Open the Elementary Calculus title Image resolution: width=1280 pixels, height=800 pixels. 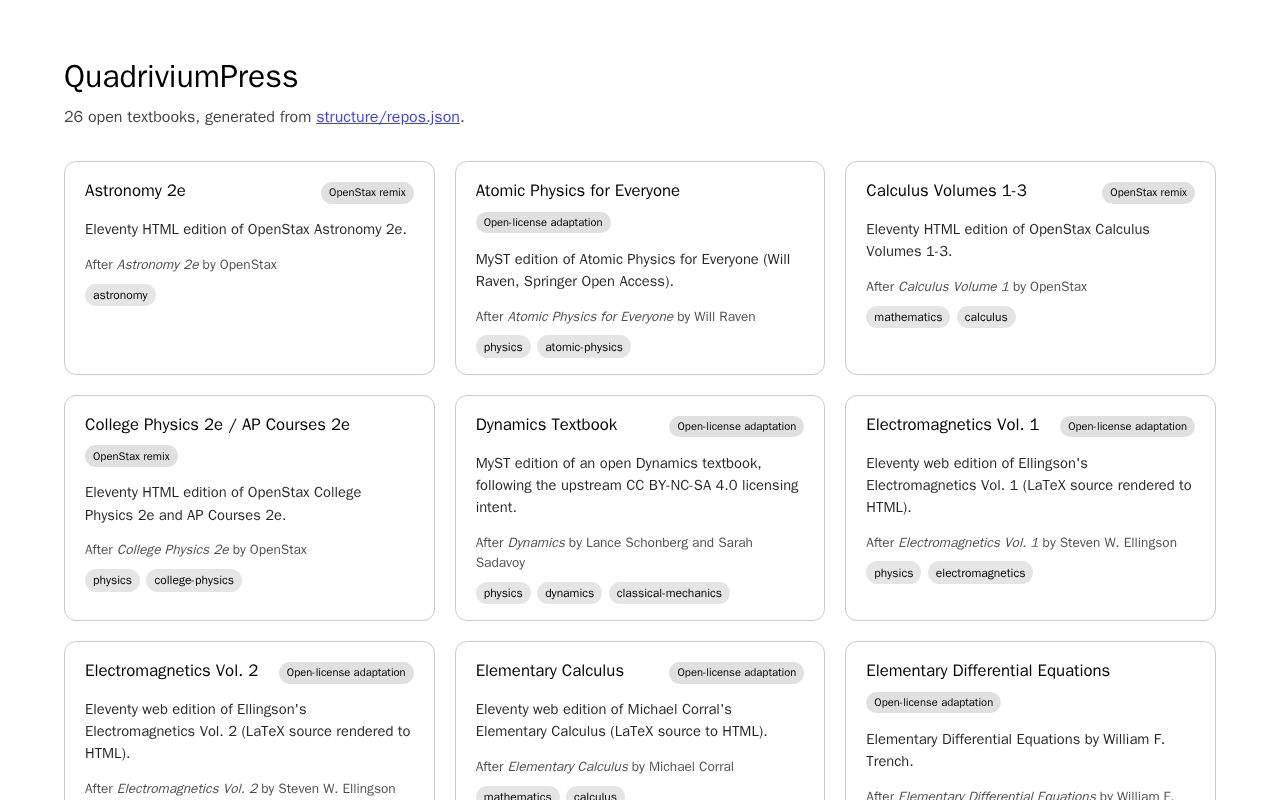(550, 671)
